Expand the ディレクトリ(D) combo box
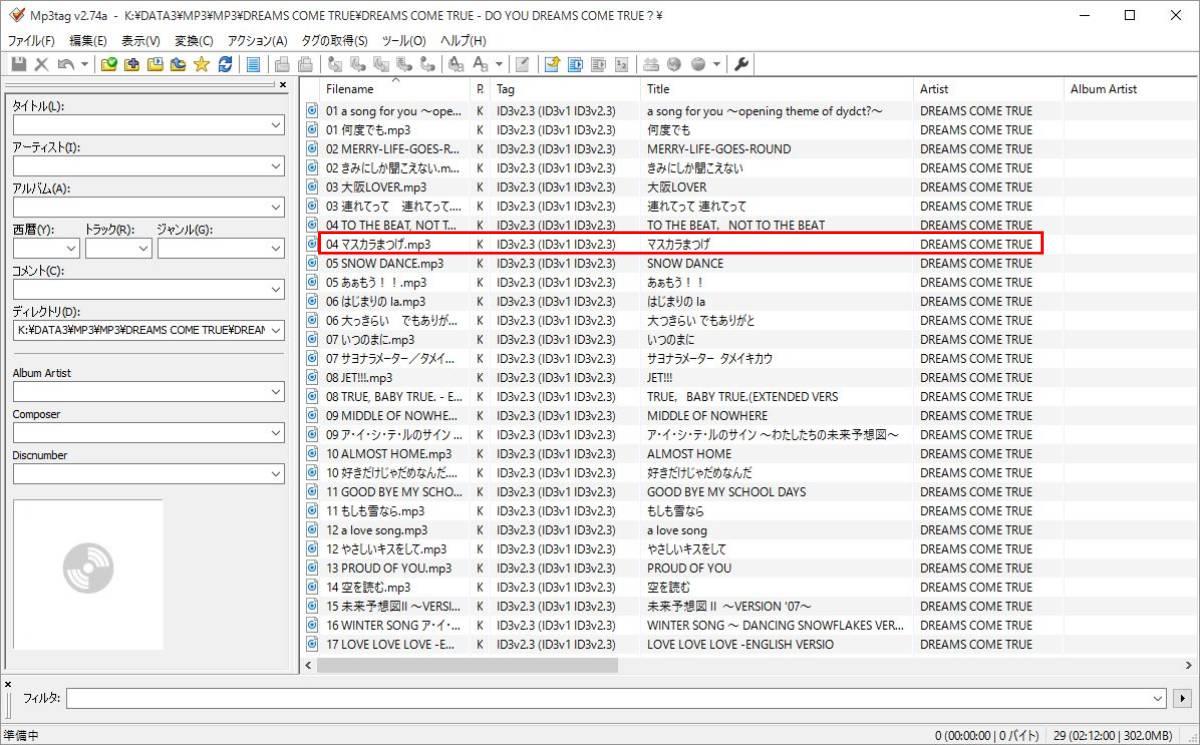Image resolution: width=1200 pixels, height=745 pixels. point(276,330)
